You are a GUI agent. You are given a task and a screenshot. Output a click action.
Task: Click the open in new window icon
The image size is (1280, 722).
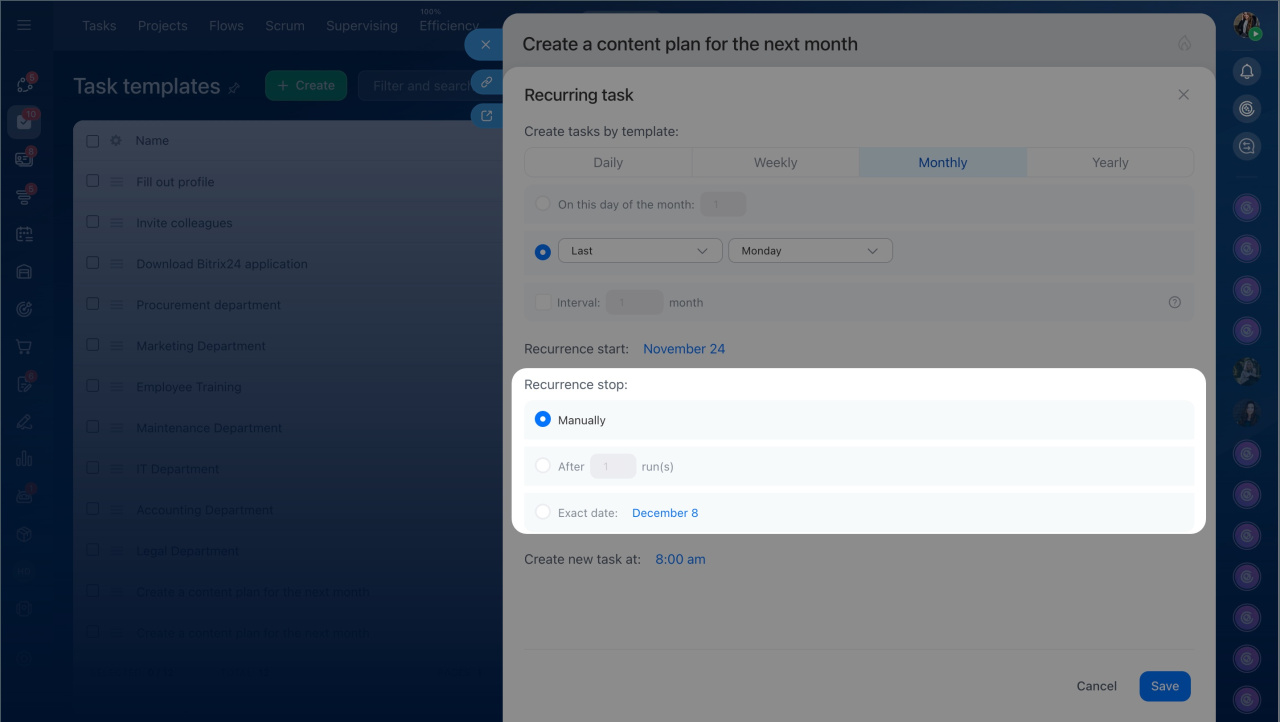[x=486, y=116]
